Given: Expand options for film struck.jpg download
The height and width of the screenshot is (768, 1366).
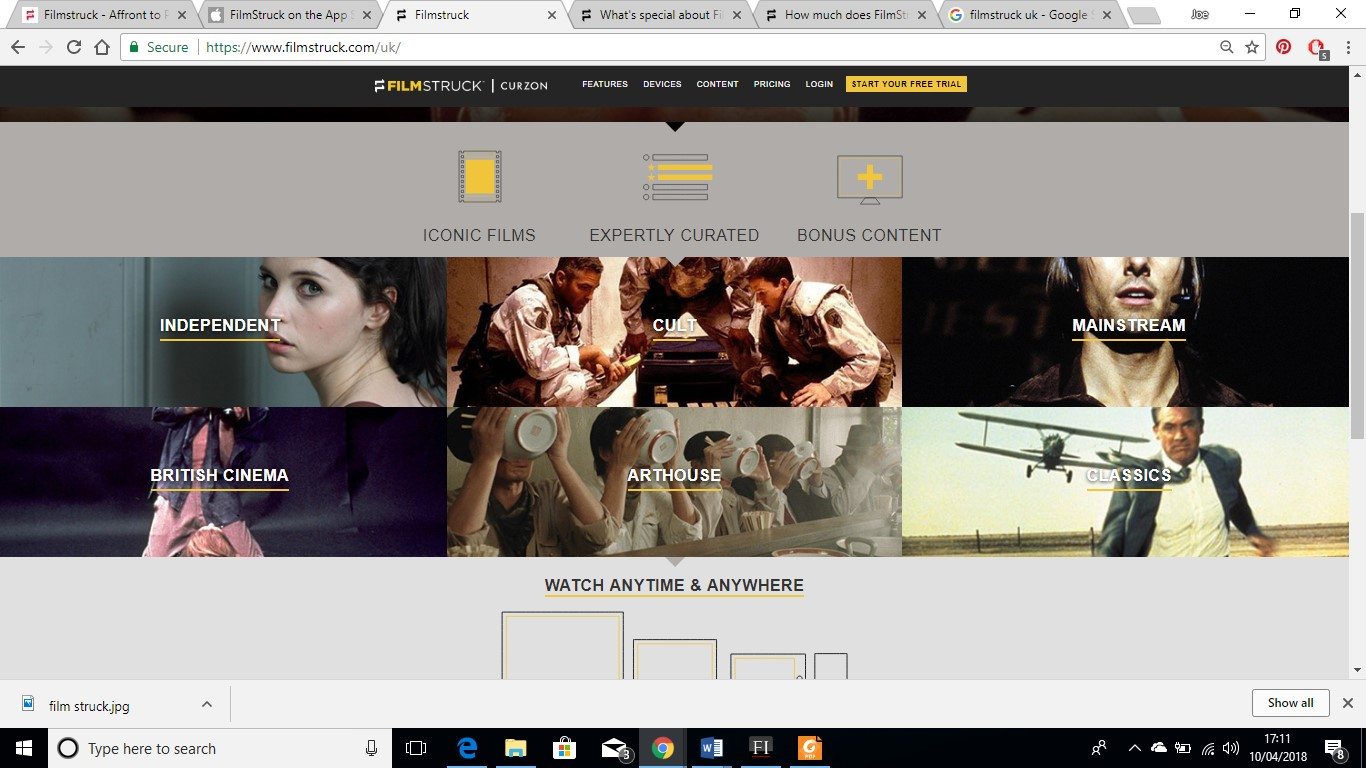Looking at the screenshot, I should tap(207, 704).
